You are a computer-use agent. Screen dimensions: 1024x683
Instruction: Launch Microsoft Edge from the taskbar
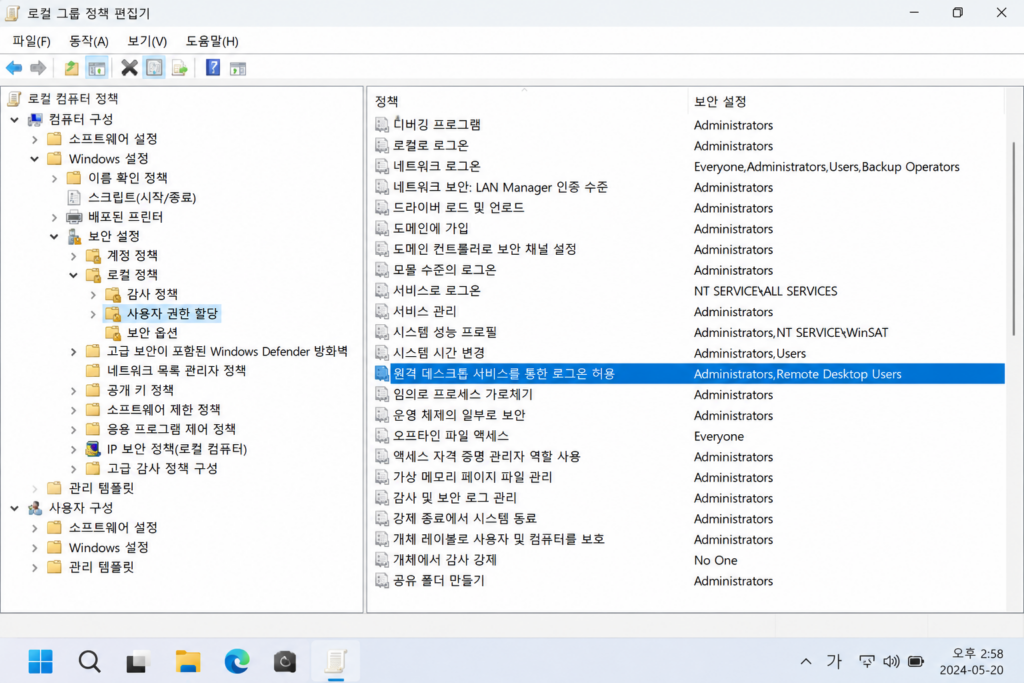tap(237, 661)
